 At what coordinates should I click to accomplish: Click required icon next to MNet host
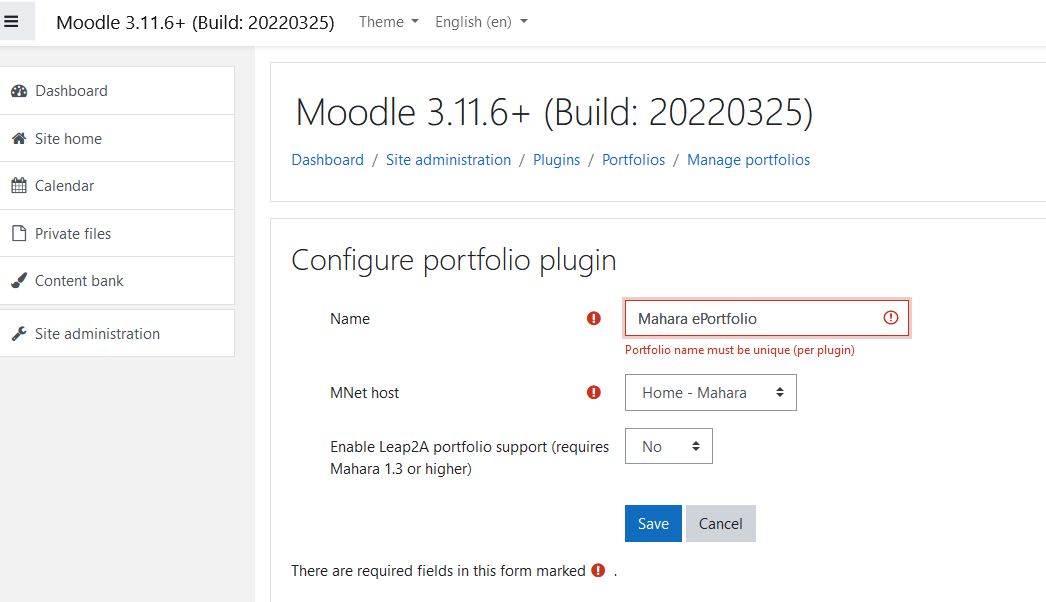coord(594,392)
